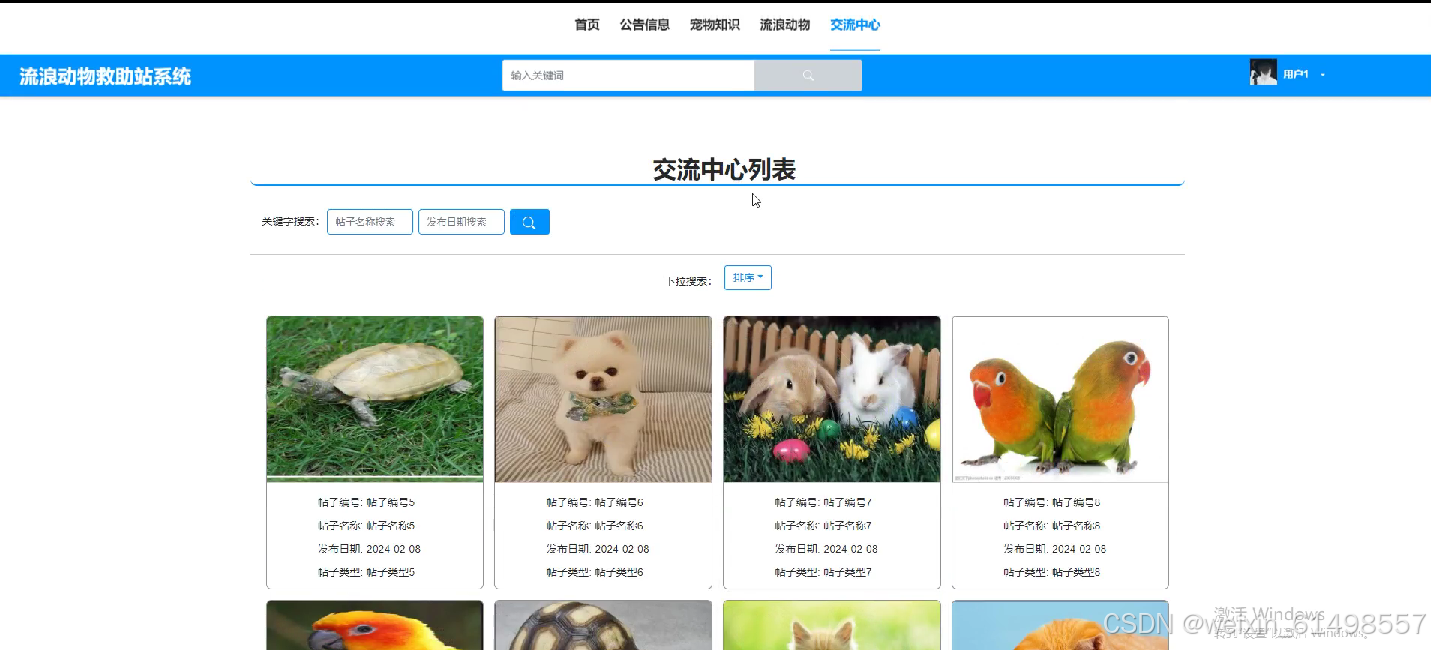Click the 关键字搜索 label

point(290,222)
